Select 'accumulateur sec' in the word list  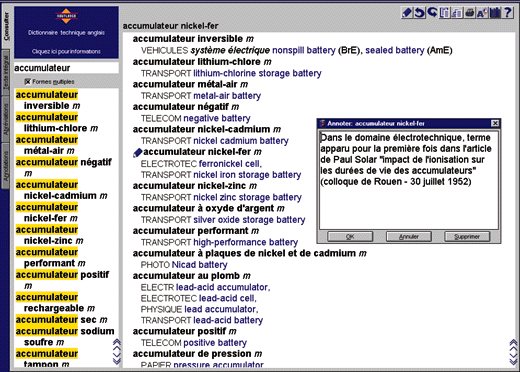[61, 320]
